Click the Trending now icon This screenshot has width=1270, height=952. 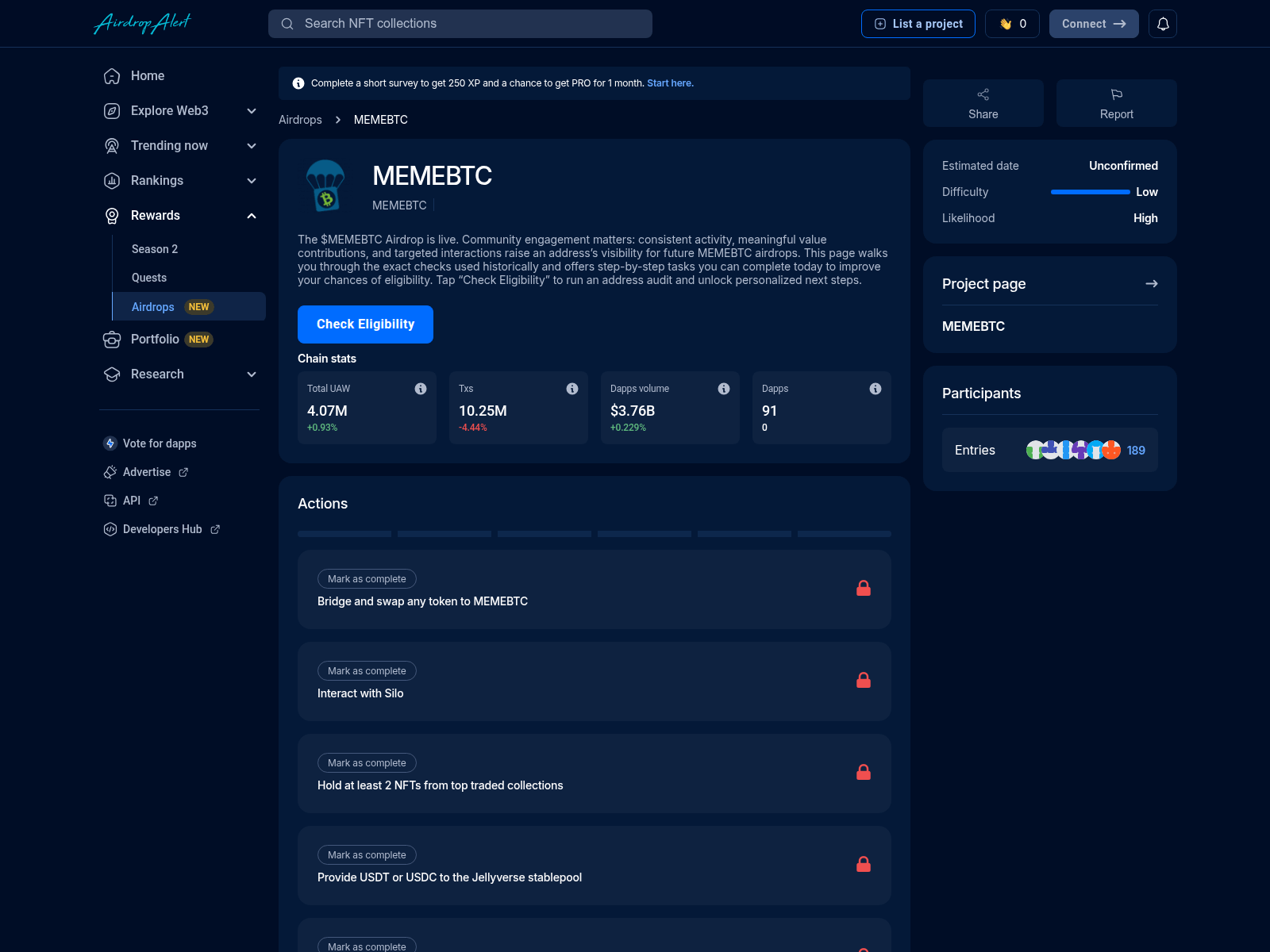click(112, 146)
